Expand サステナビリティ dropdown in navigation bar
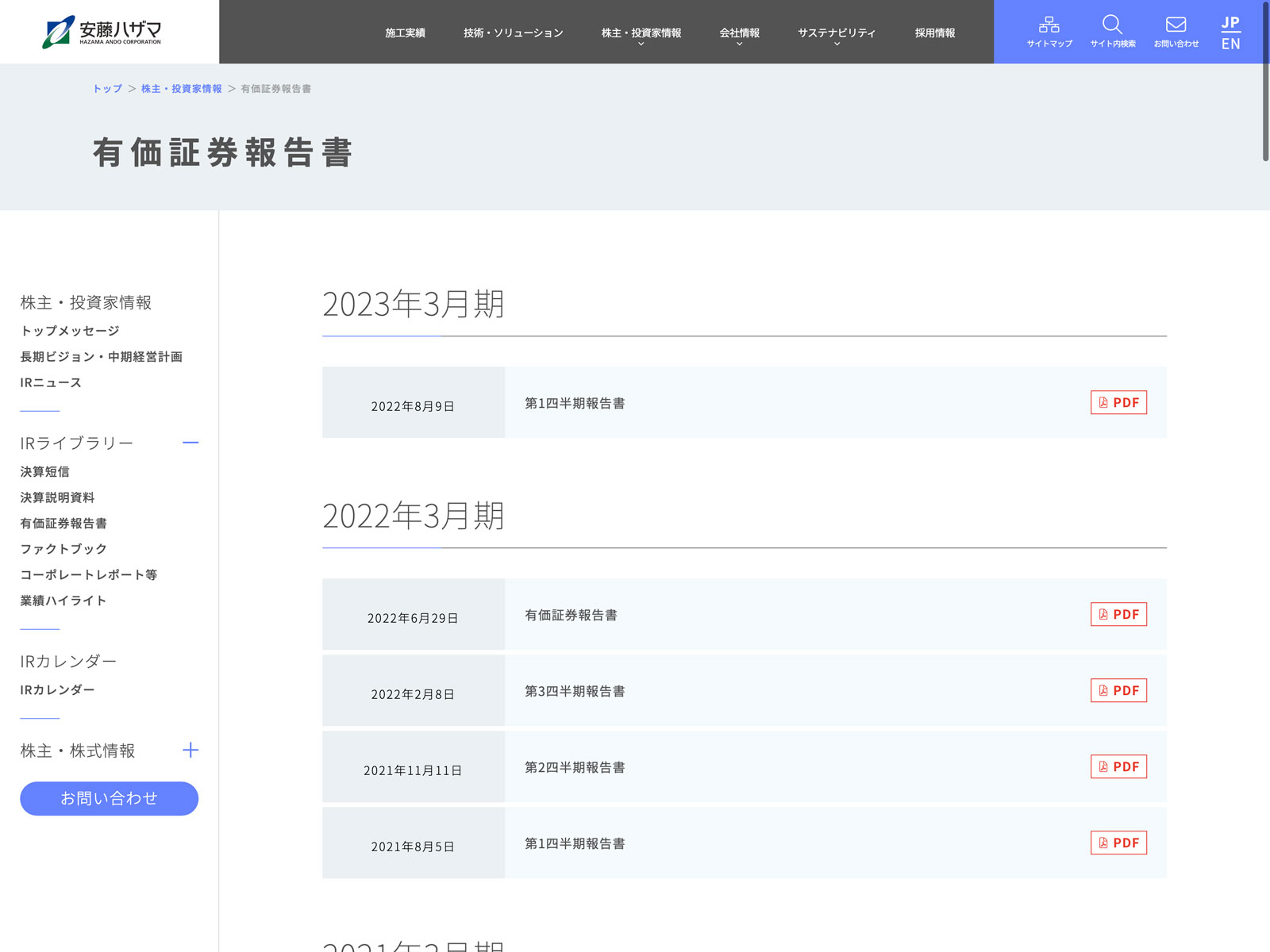Image resolution: width=1270 pixels, height=952 pixels. click(837, 33)
